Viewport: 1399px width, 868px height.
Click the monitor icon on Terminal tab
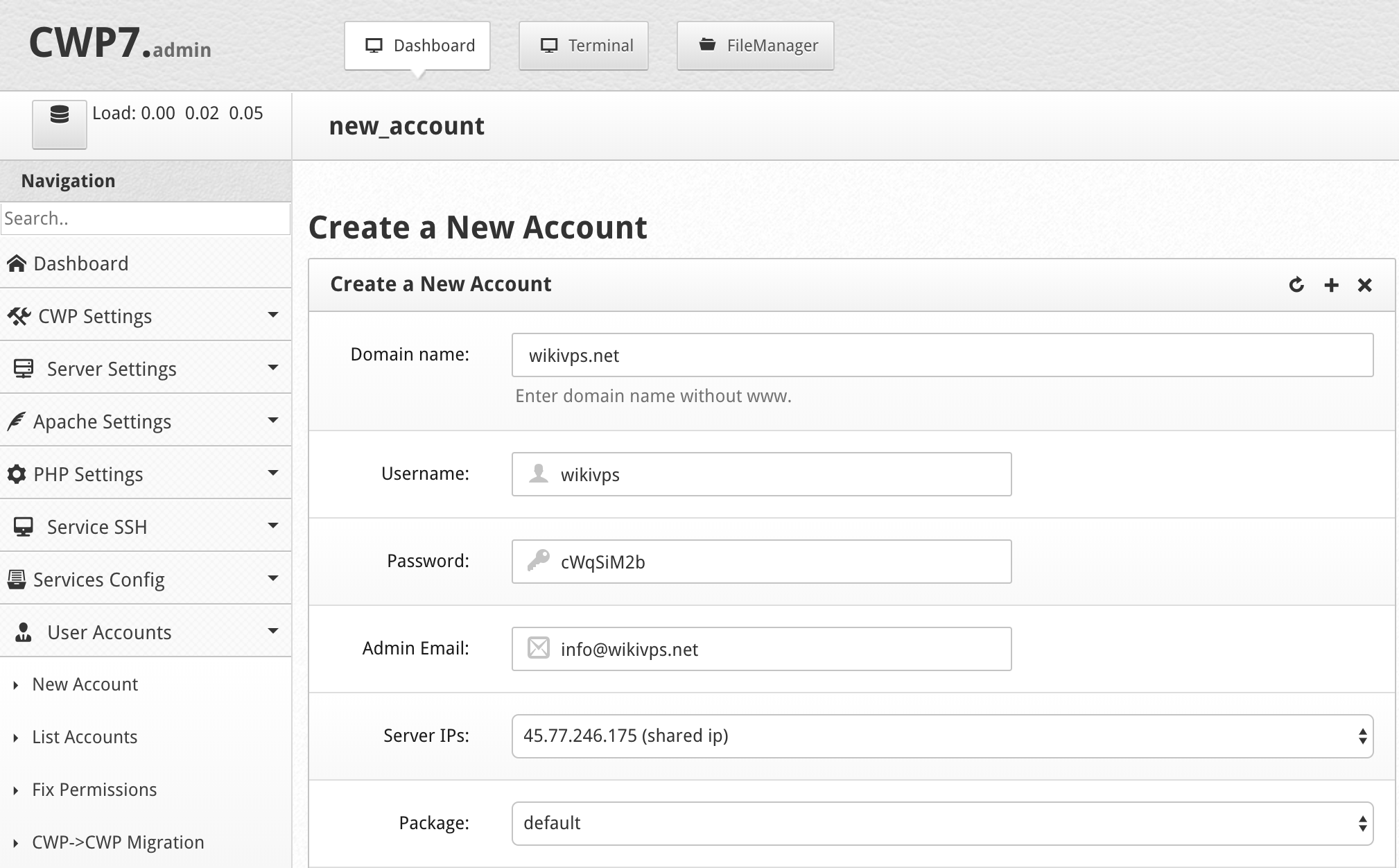[x=549, y=46]
